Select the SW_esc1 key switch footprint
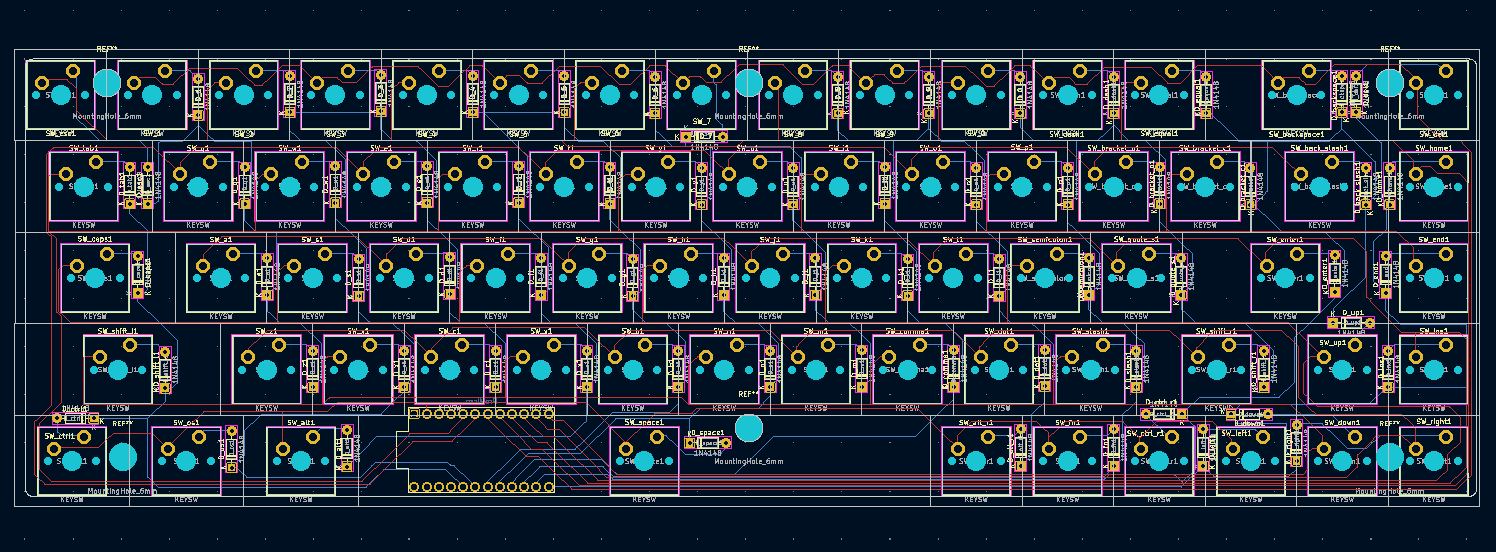This screenshot has height=552, width=1496. point(60,95)
